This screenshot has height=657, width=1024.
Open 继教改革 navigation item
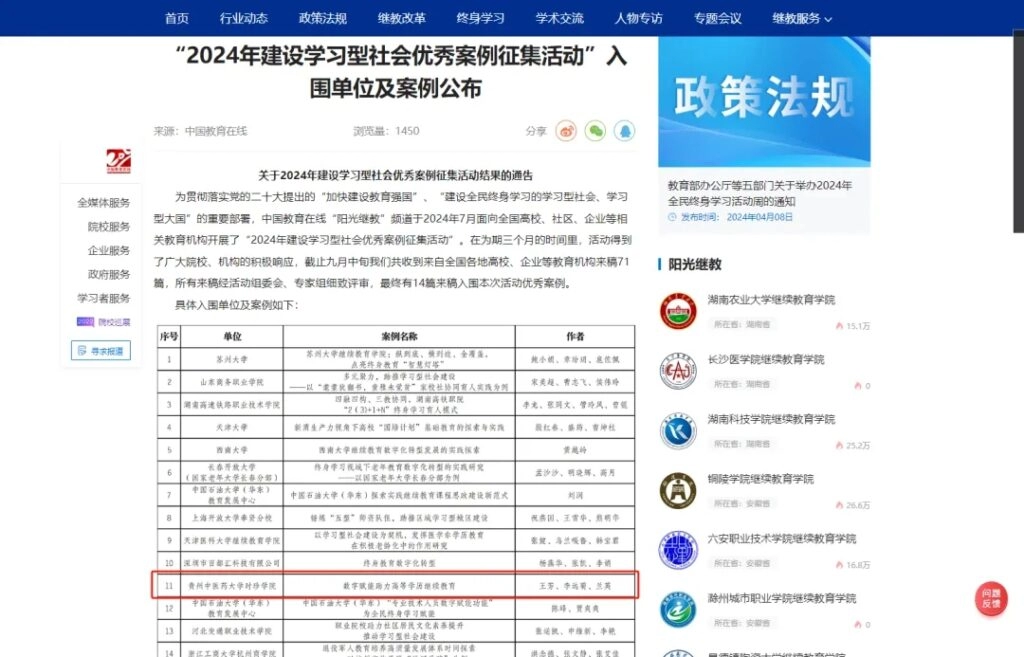[402, 18]
